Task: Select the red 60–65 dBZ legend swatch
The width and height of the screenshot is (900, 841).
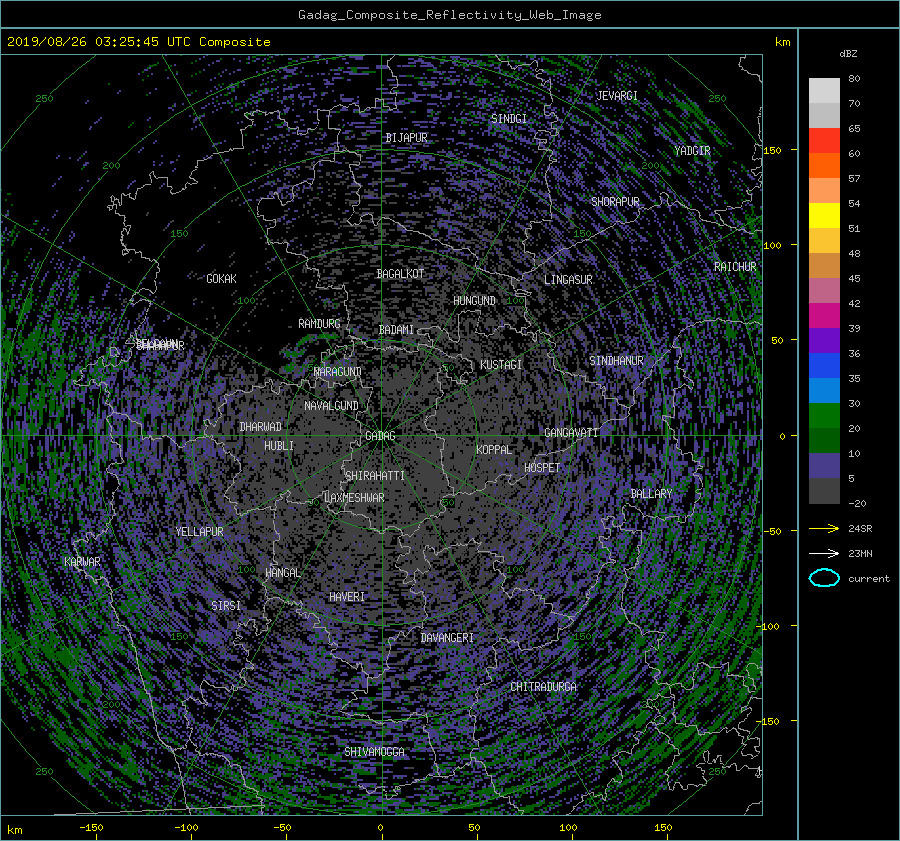Action: pyautogui.click(x=824, y=141)
